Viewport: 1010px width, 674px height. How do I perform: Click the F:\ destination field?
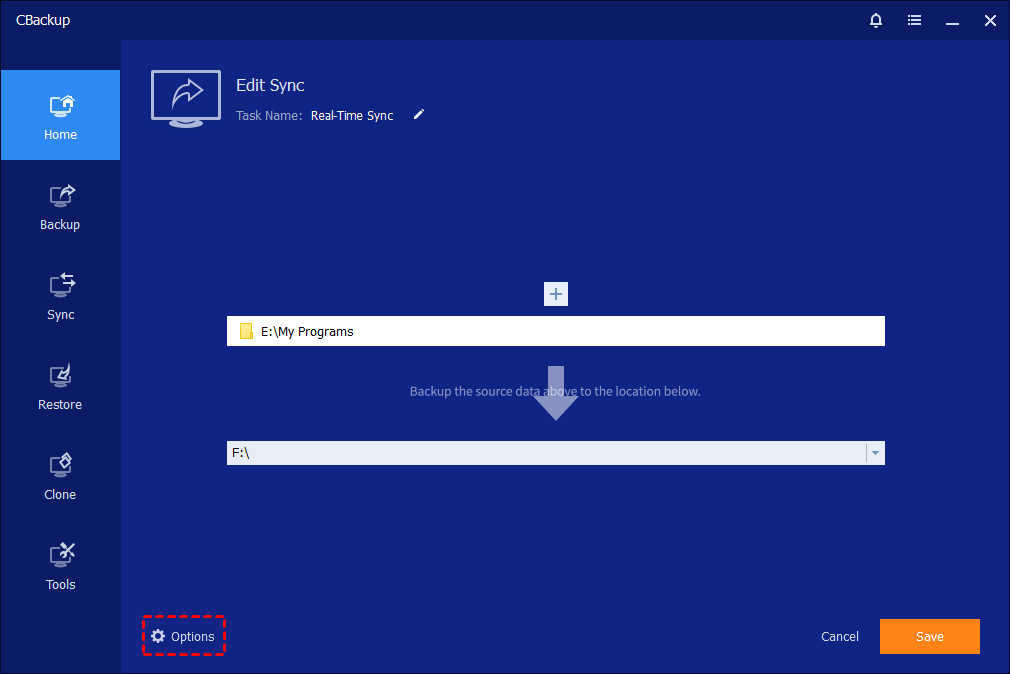click(545, 453)
